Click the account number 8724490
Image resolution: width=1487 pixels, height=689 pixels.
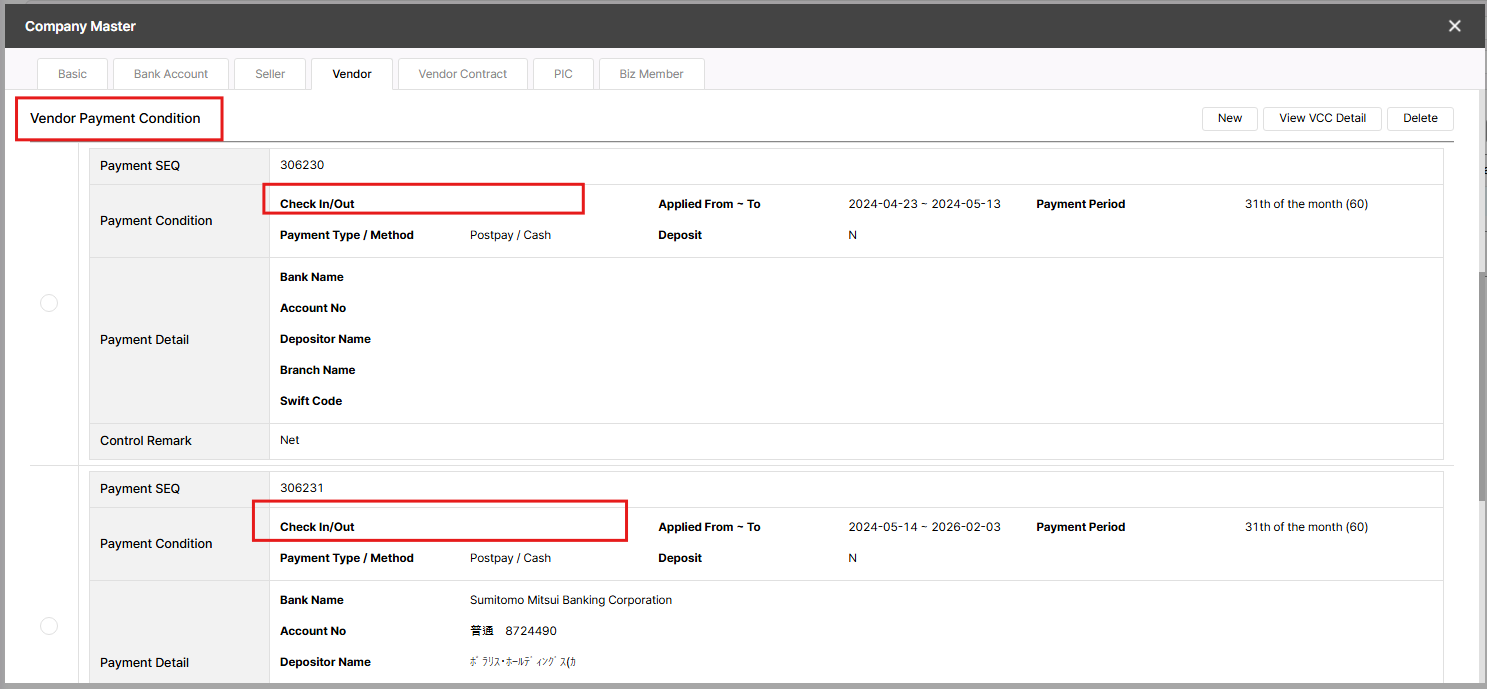click(x=530, y=632)
